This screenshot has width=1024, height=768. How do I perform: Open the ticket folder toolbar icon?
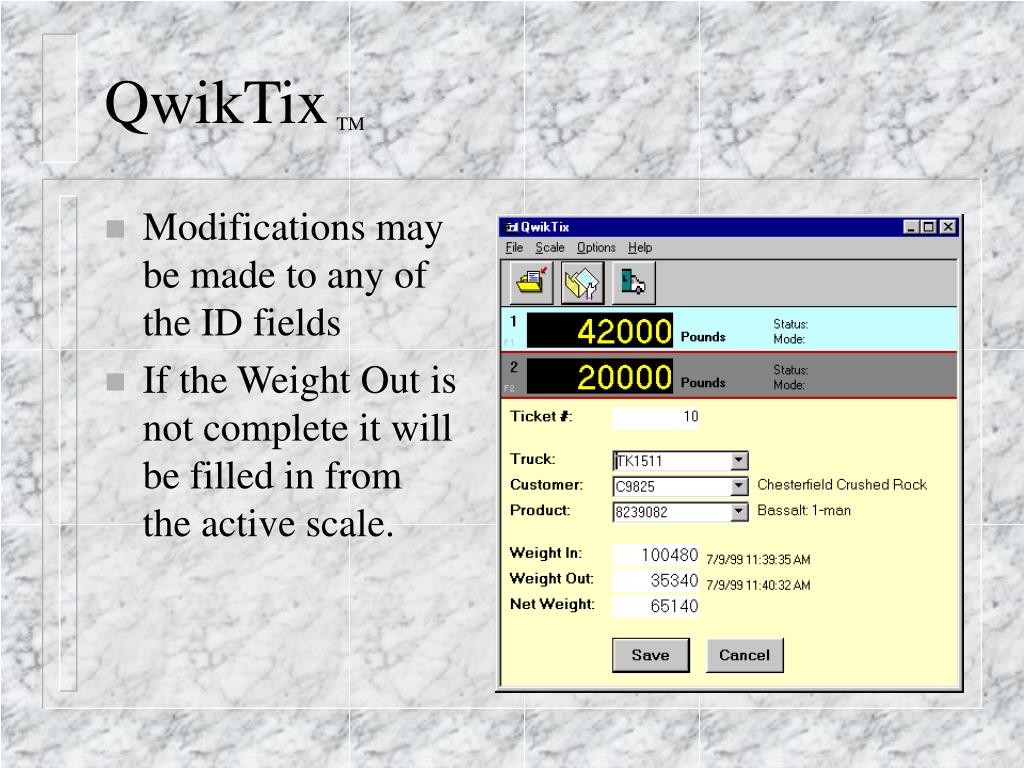[x=531, y=283]
